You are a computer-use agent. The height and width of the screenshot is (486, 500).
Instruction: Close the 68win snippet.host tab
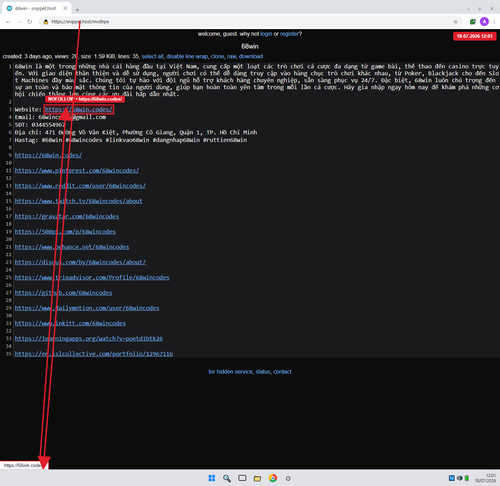65,8
